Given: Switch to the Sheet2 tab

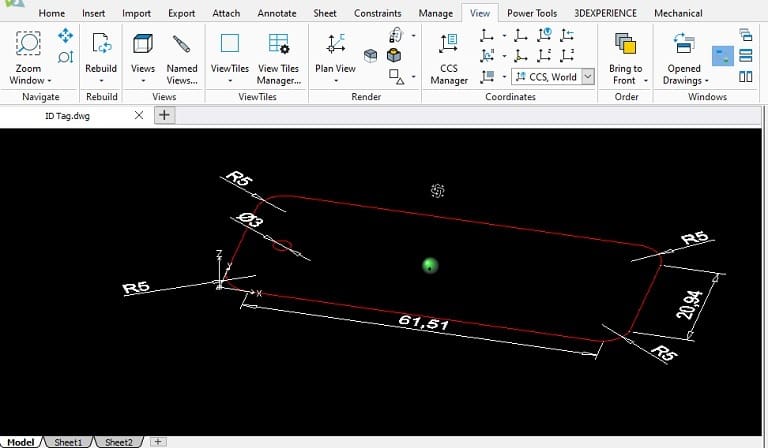Looking at the screenshot, I should 119,442.
